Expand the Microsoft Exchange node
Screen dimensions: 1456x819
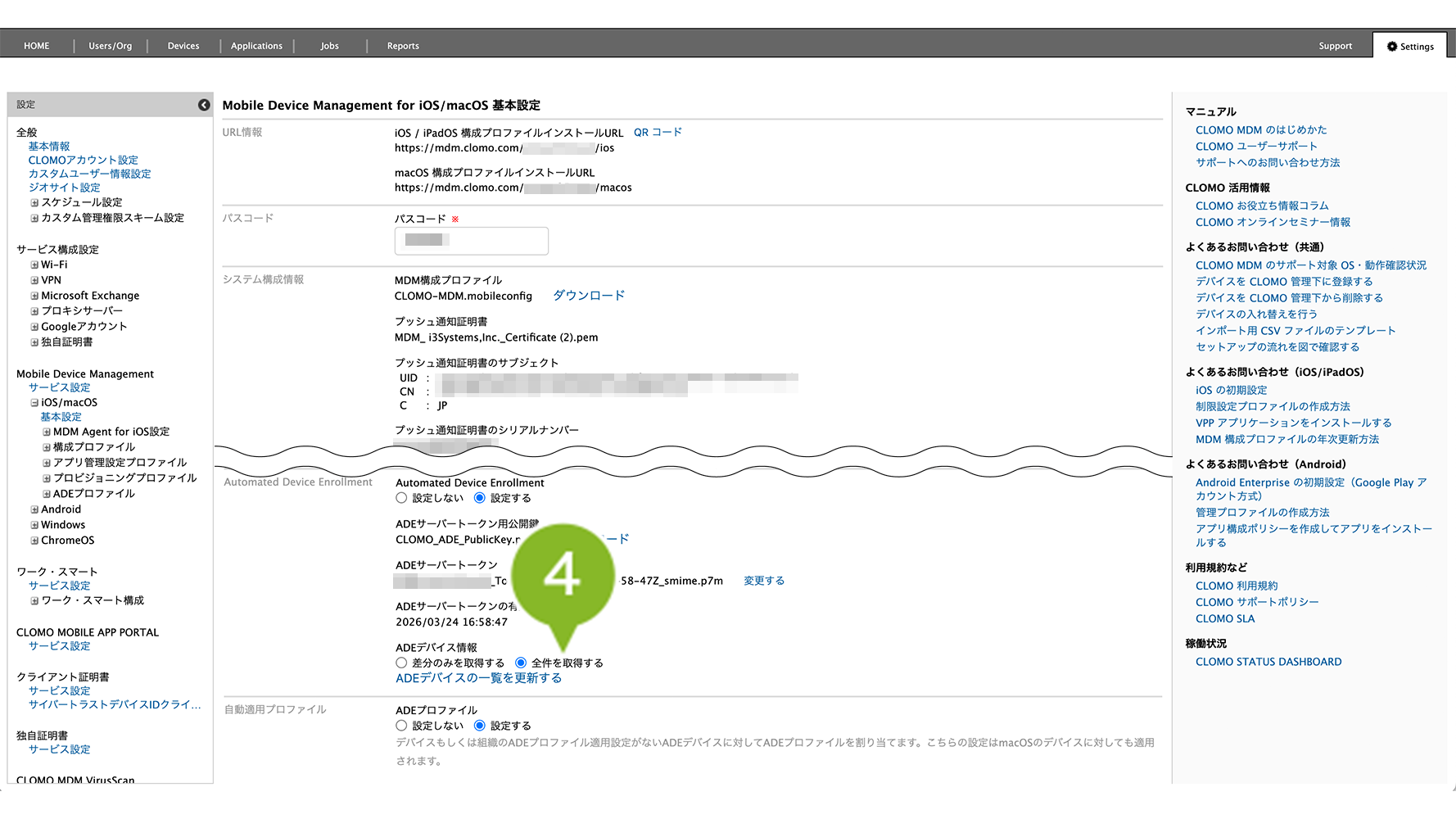[x=34, y=296]
